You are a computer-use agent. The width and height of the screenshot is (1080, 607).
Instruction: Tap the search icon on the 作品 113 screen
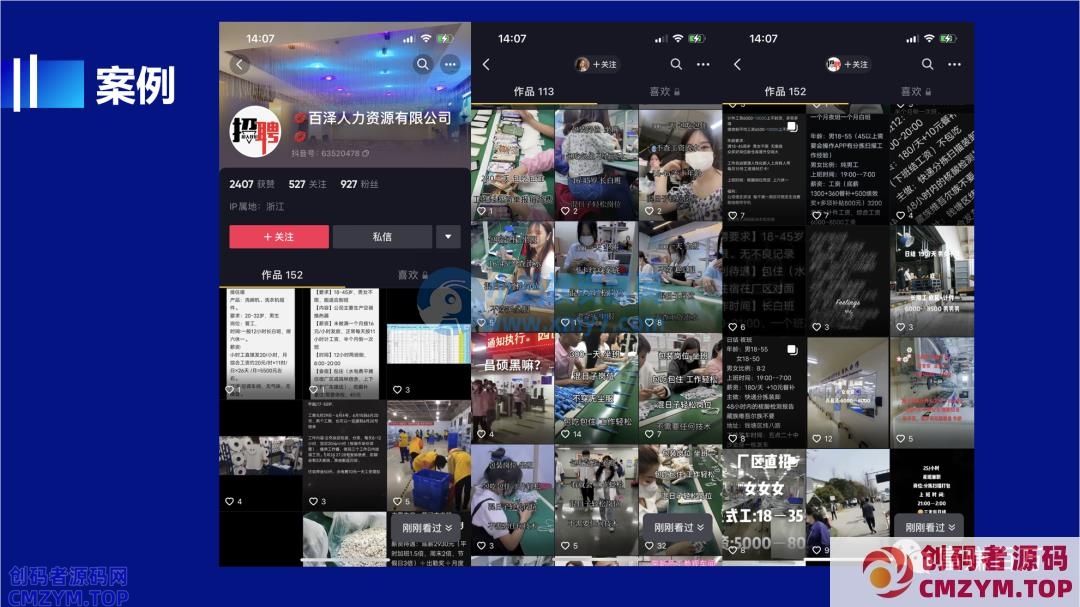676,64
